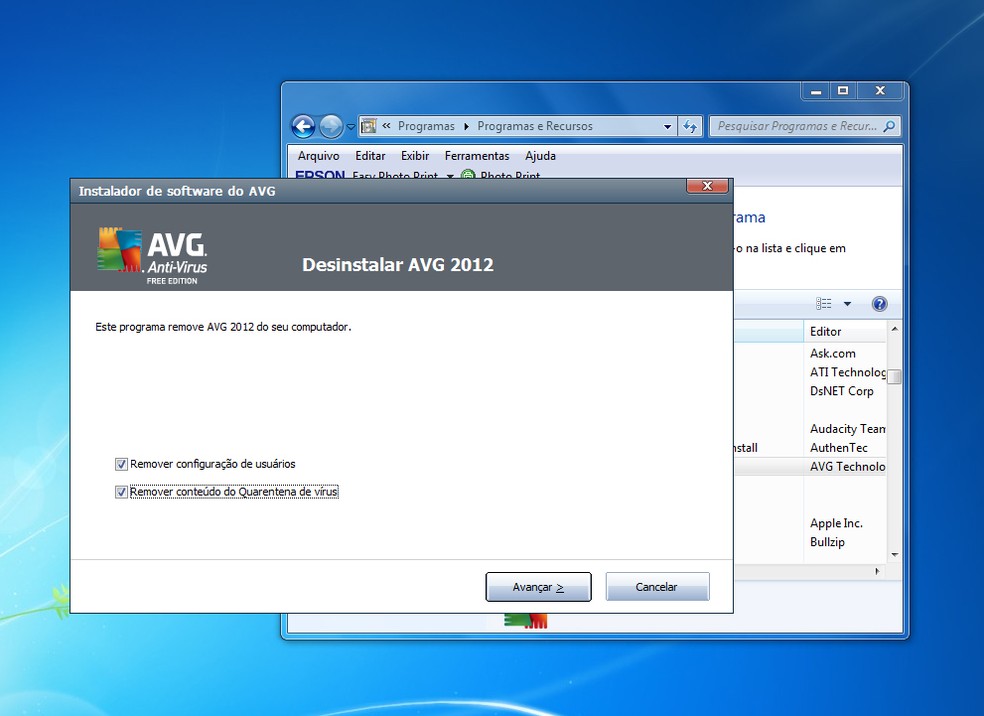Click the Avançar button
This screenshot has height=716, width=984.
tap(538, 587)
